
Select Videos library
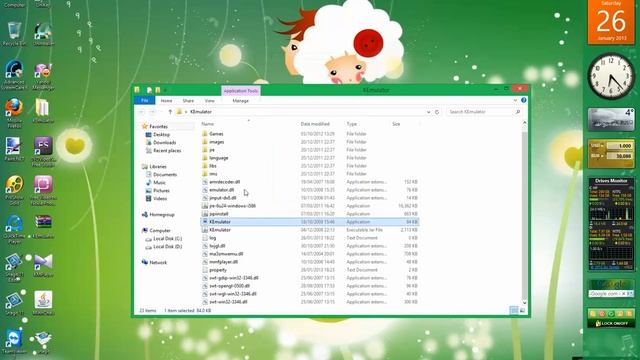[160, 199]
